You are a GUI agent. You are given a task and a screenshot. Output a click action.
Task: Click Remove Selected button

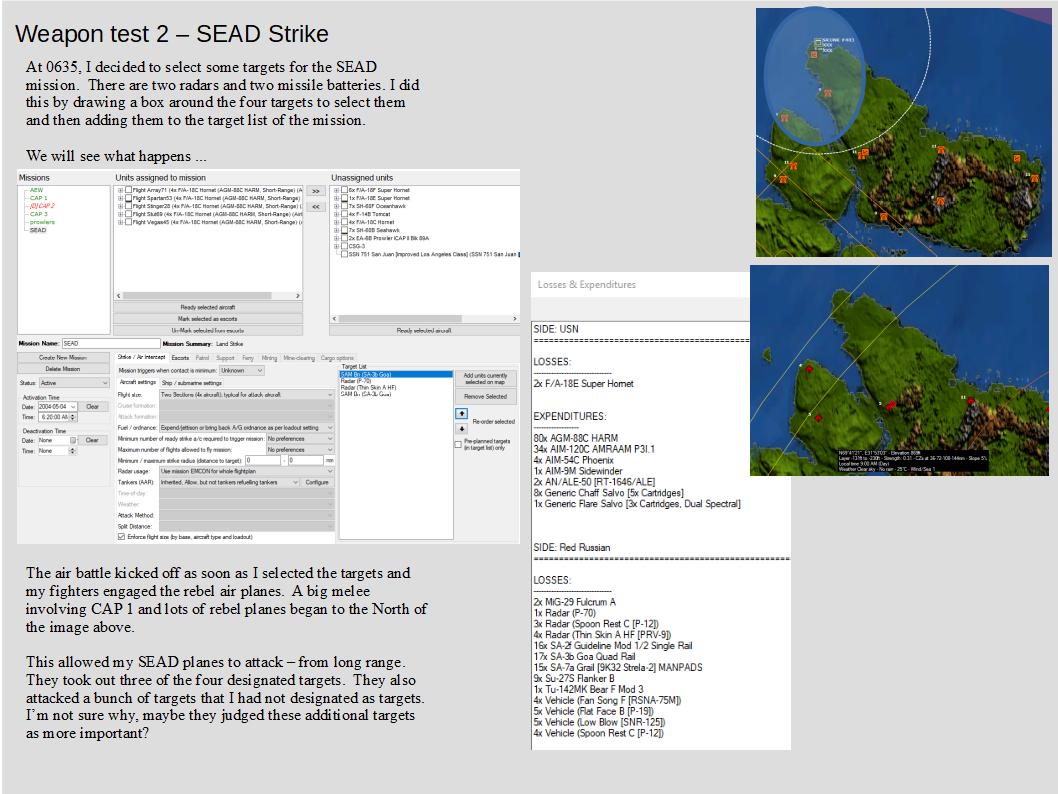[486, 397]
